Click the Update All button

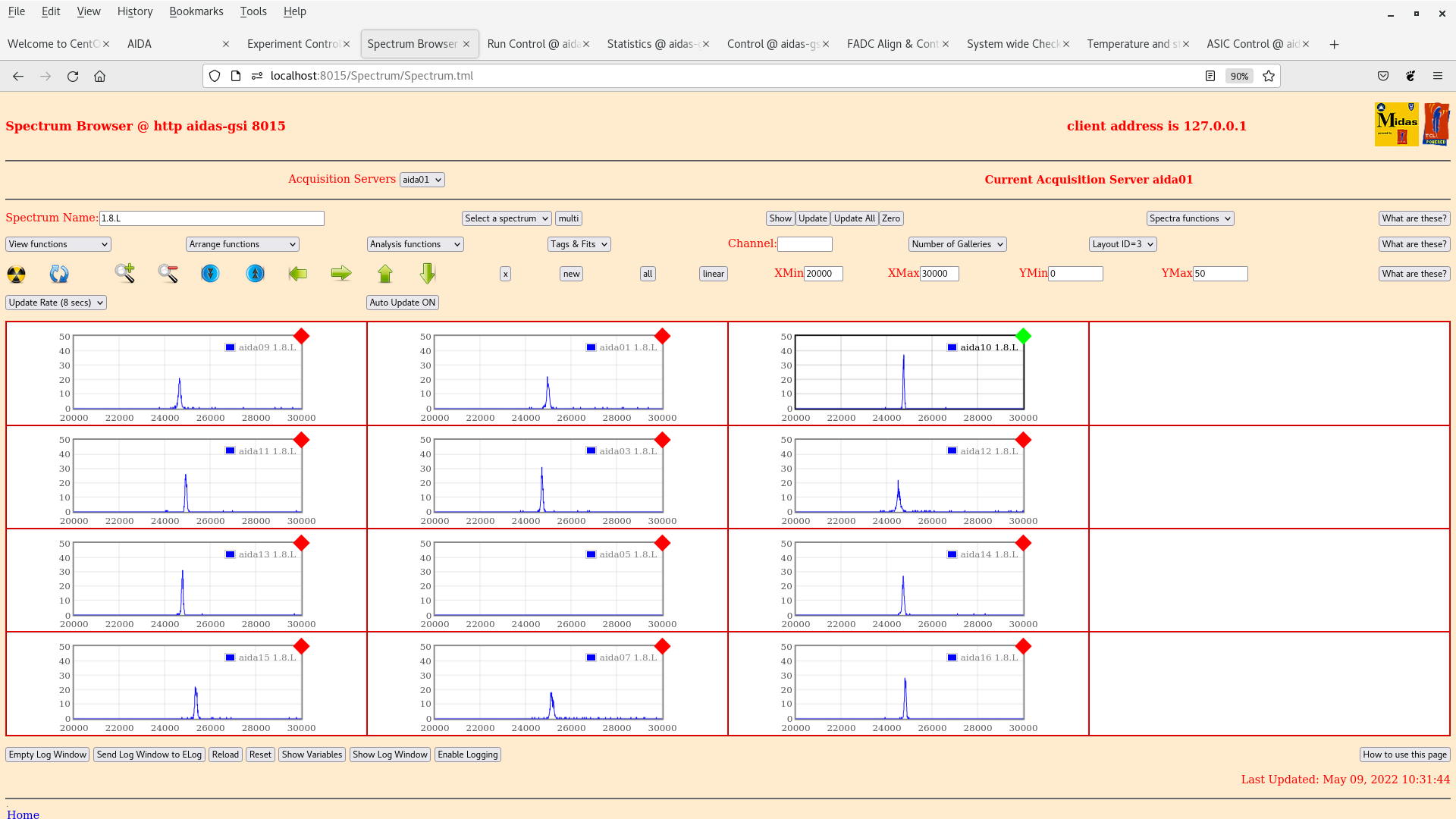(855, 218)
